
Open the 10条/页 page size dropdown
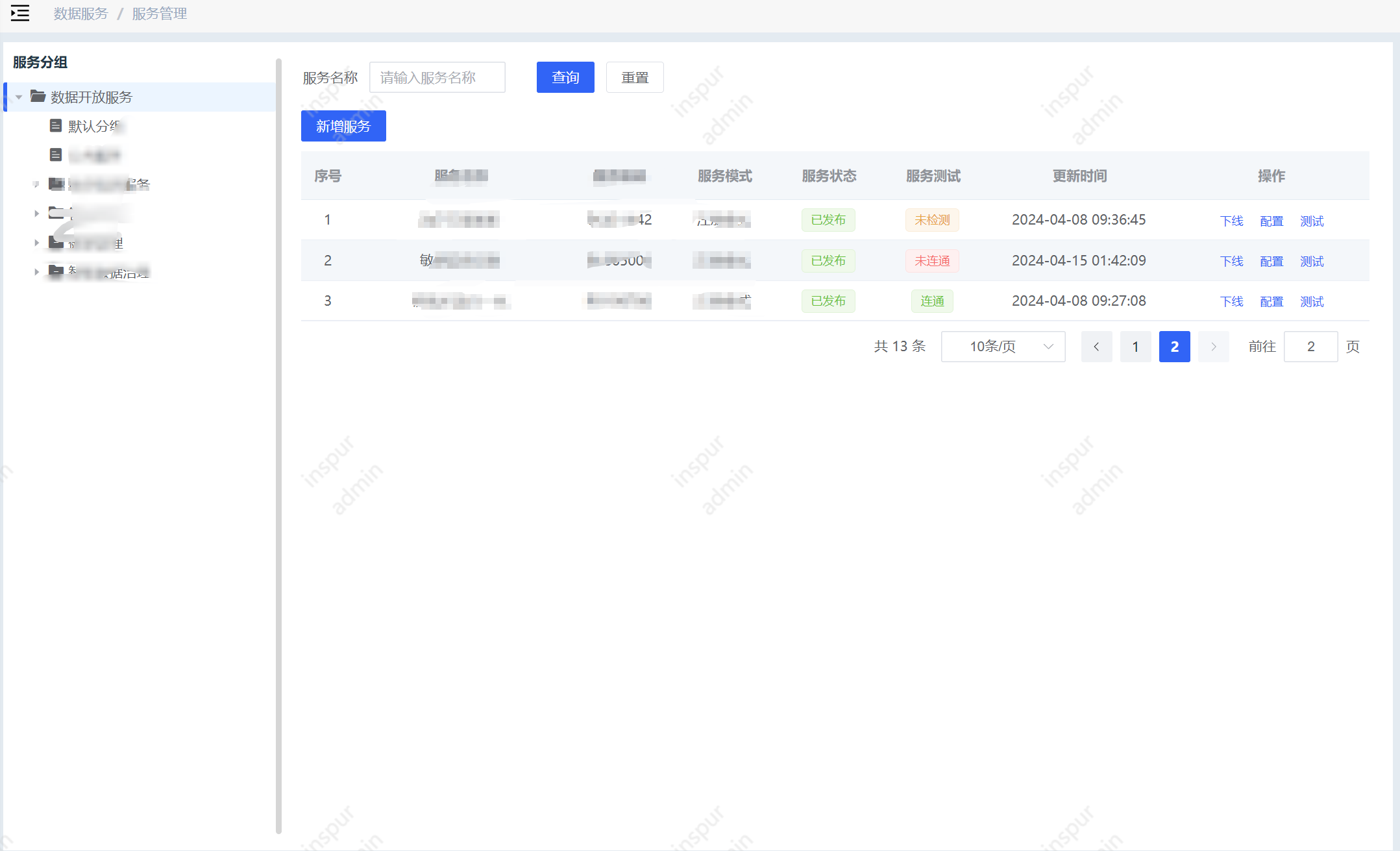[x=1003, y=347]
